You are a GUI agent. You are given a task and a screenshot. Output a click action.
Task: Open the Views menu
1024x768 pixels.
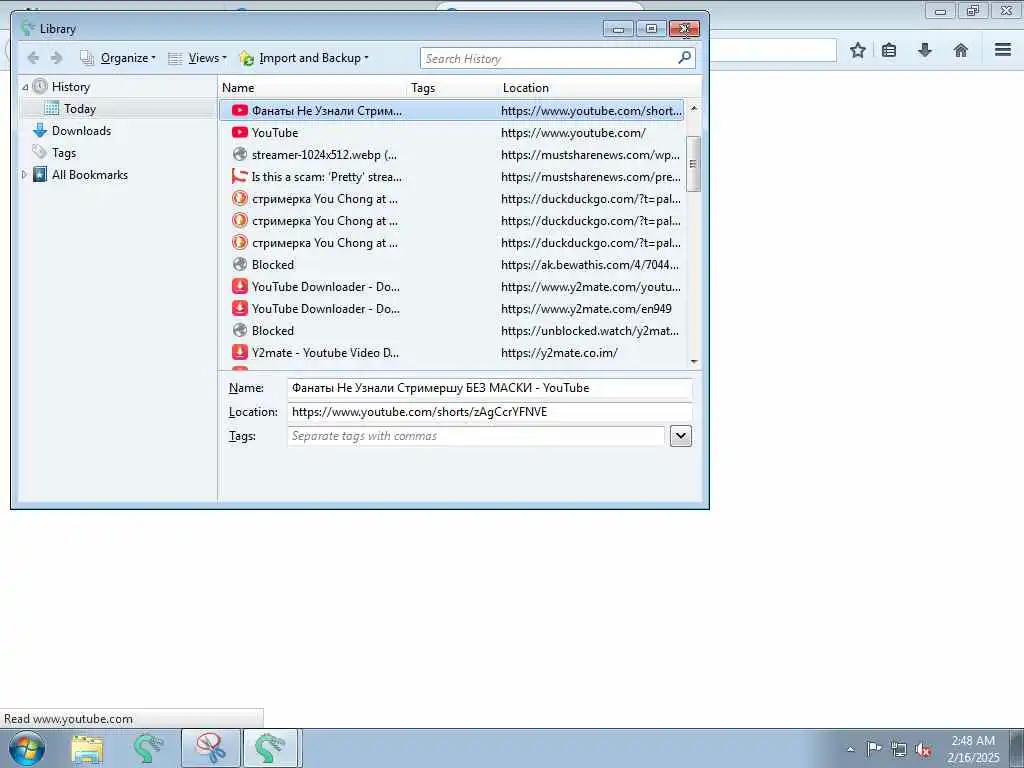[197, 58]
